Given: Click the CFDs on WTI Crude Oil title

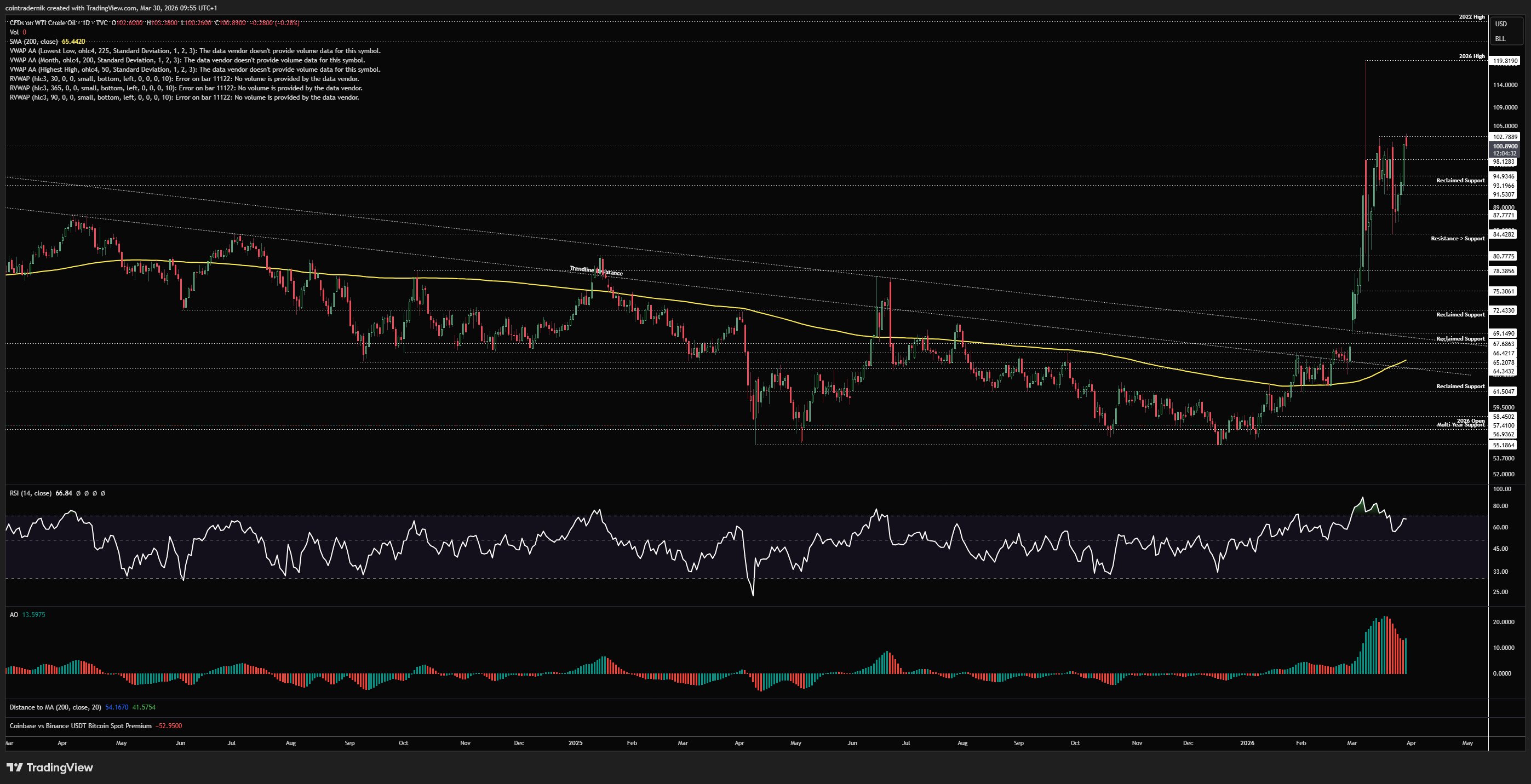Looking at the screenshot, I should (x=43, y=22).
